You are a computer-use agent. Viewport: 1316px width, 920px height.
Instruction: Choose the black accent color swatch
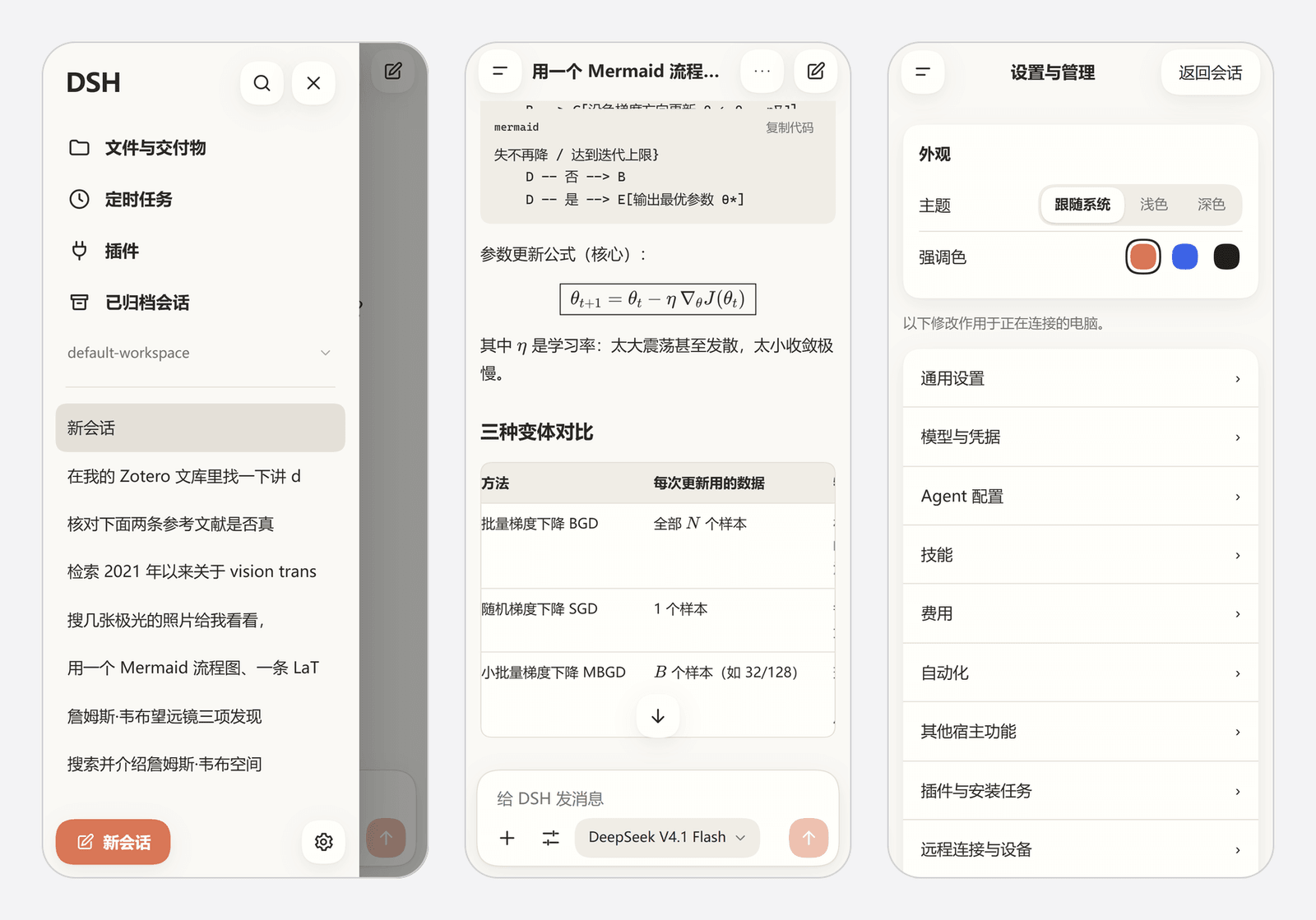click(1226, 257)
